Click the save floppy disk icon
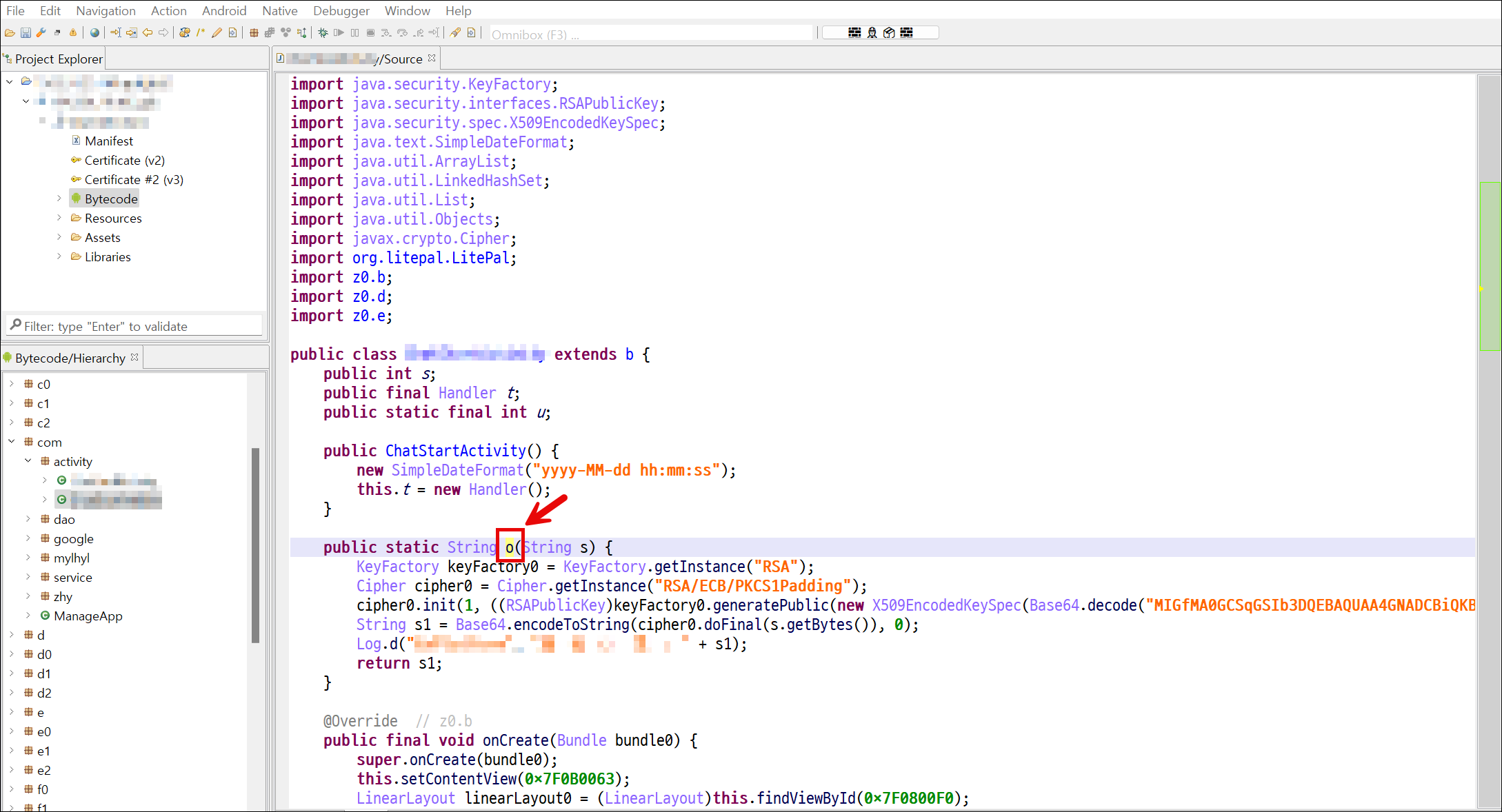1502x812 pixels. (x=26, y=32)
